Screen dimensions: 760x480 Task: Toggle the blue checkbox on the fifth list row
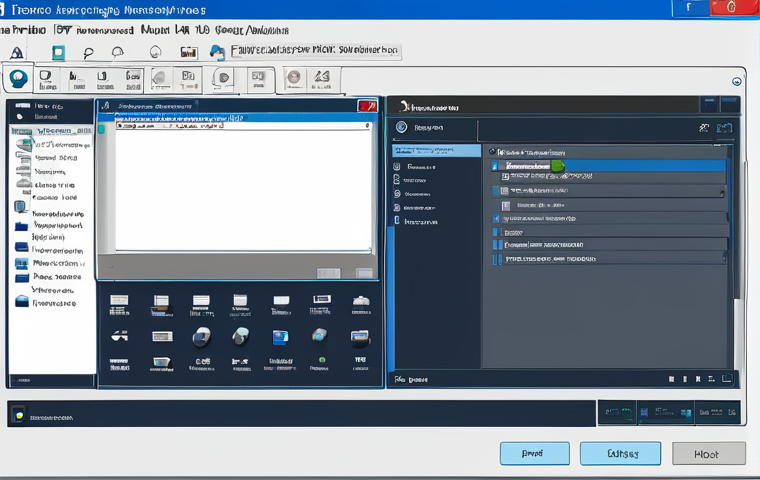click(x=496, y=219)
